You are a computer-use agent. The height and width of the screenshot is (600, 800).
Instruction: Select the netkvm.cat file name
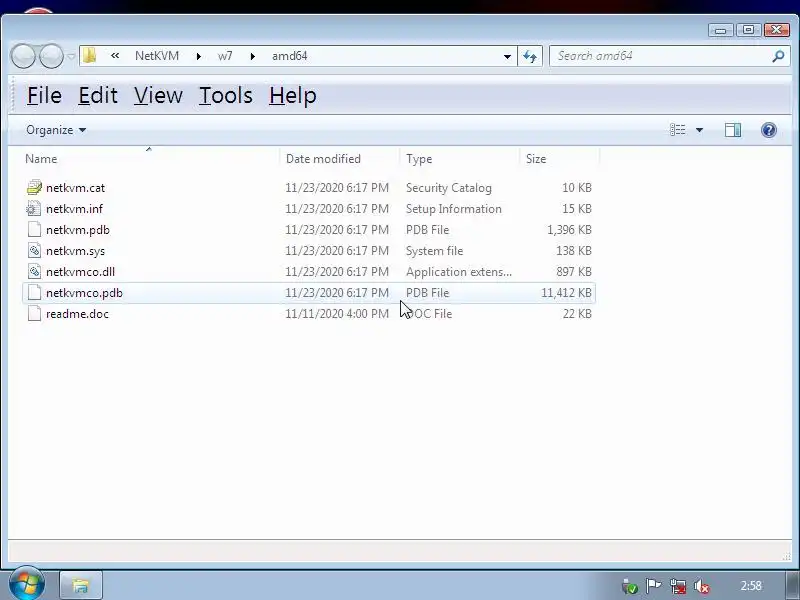[x=76, y=188]
